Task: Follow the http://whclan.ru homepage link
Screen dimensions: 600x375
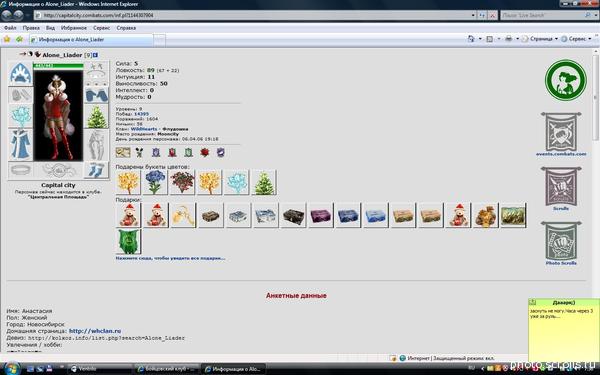Action: pos(95,331)
